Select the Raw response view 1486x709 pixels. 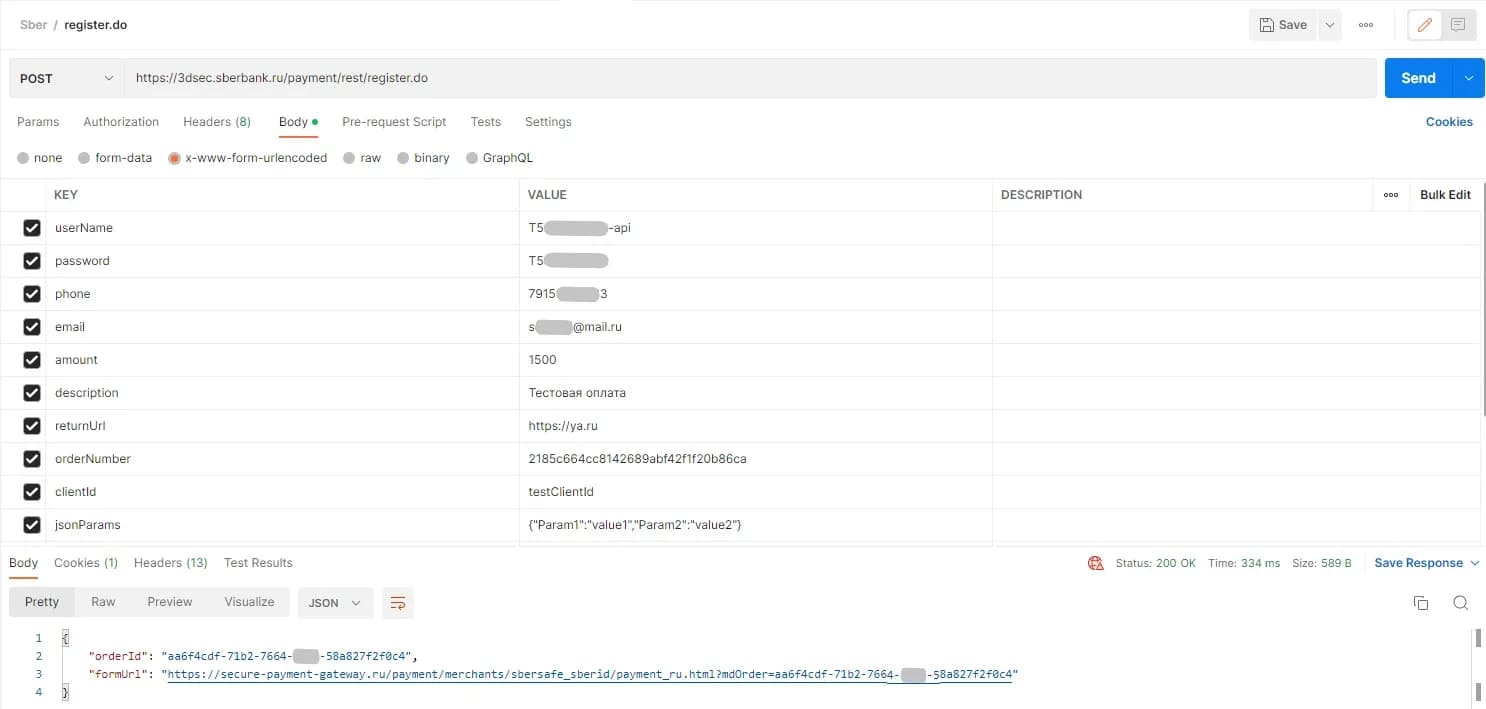click(103, 602)
